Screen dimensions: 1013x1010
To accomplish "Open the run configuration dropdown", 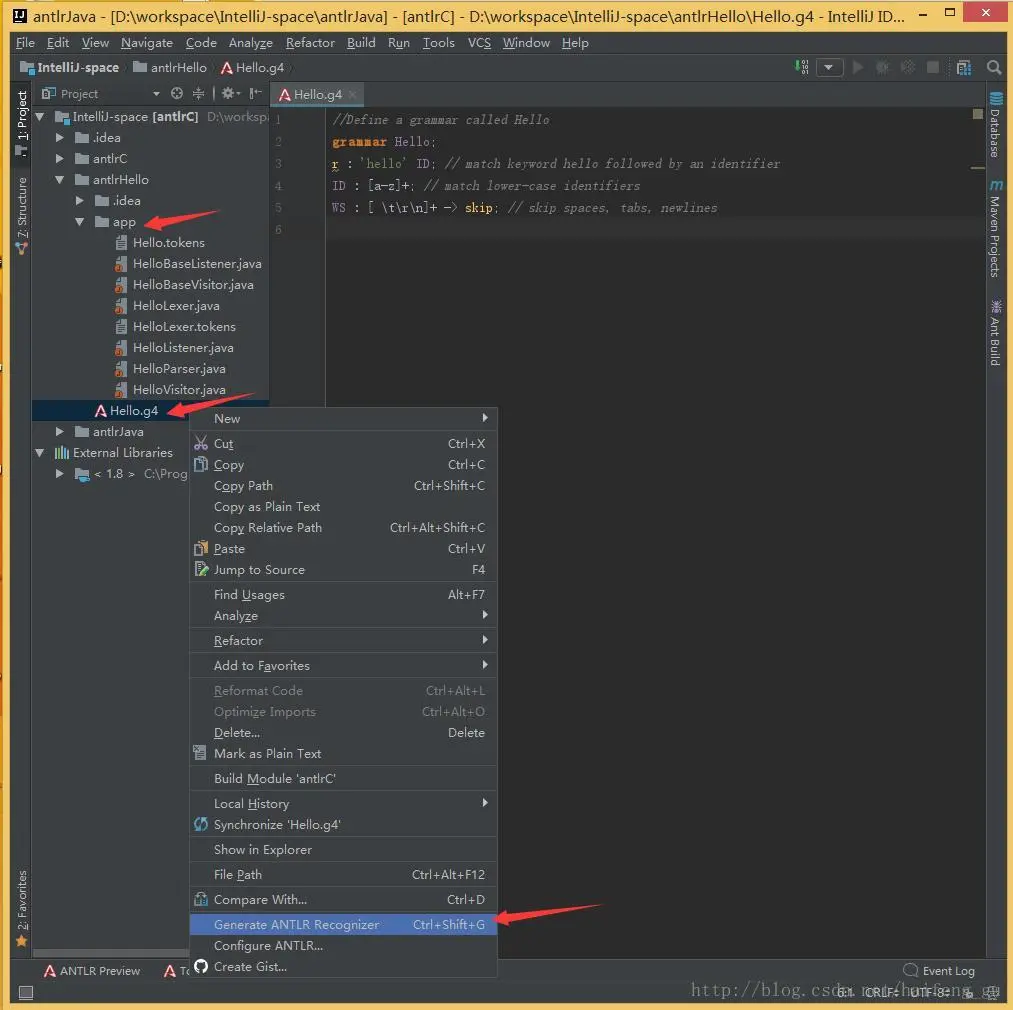I will coord(830,67).
